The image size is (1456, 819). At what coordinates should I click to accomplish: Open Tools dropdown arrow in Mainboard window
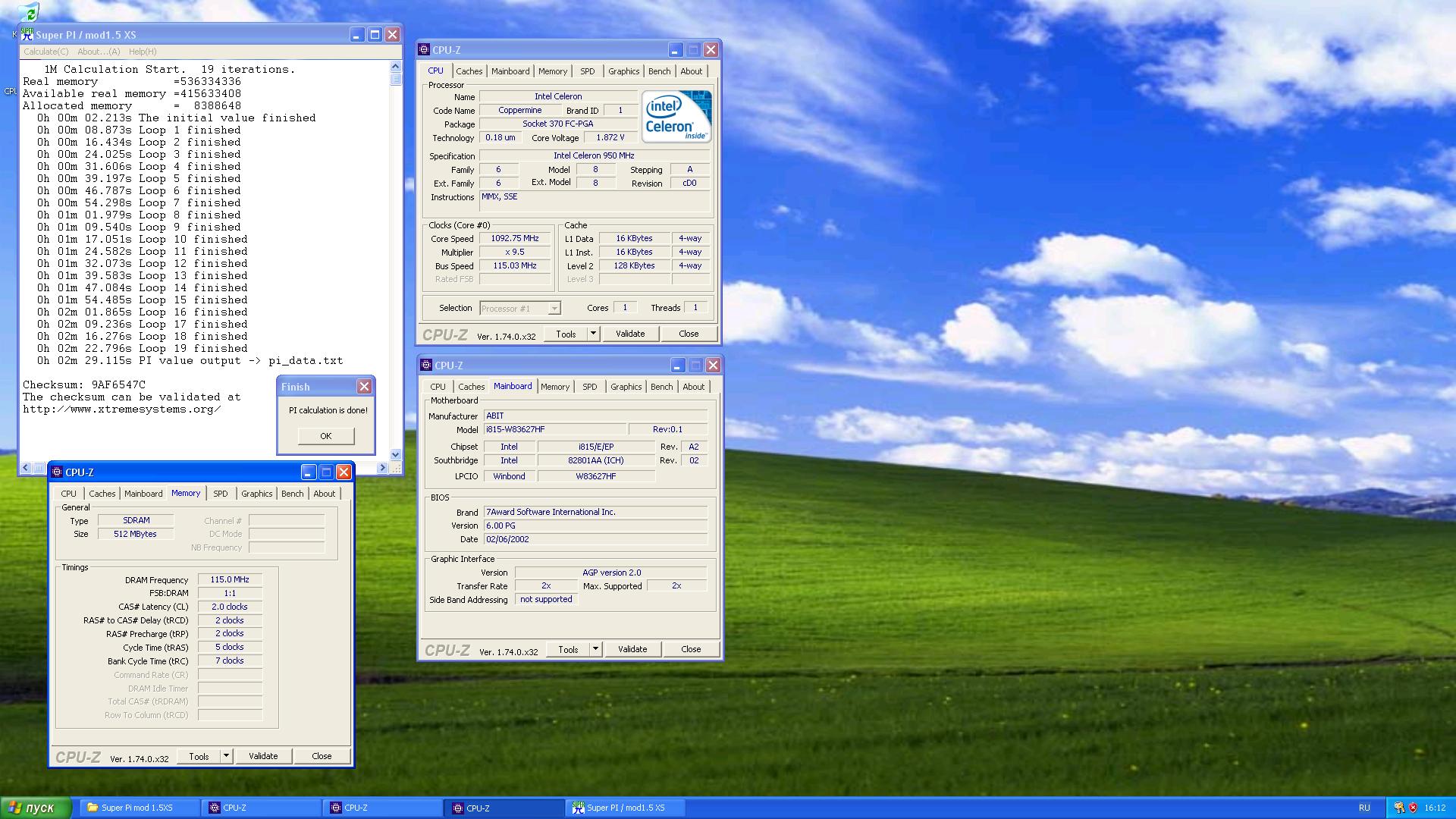click(x=596, y=650)
